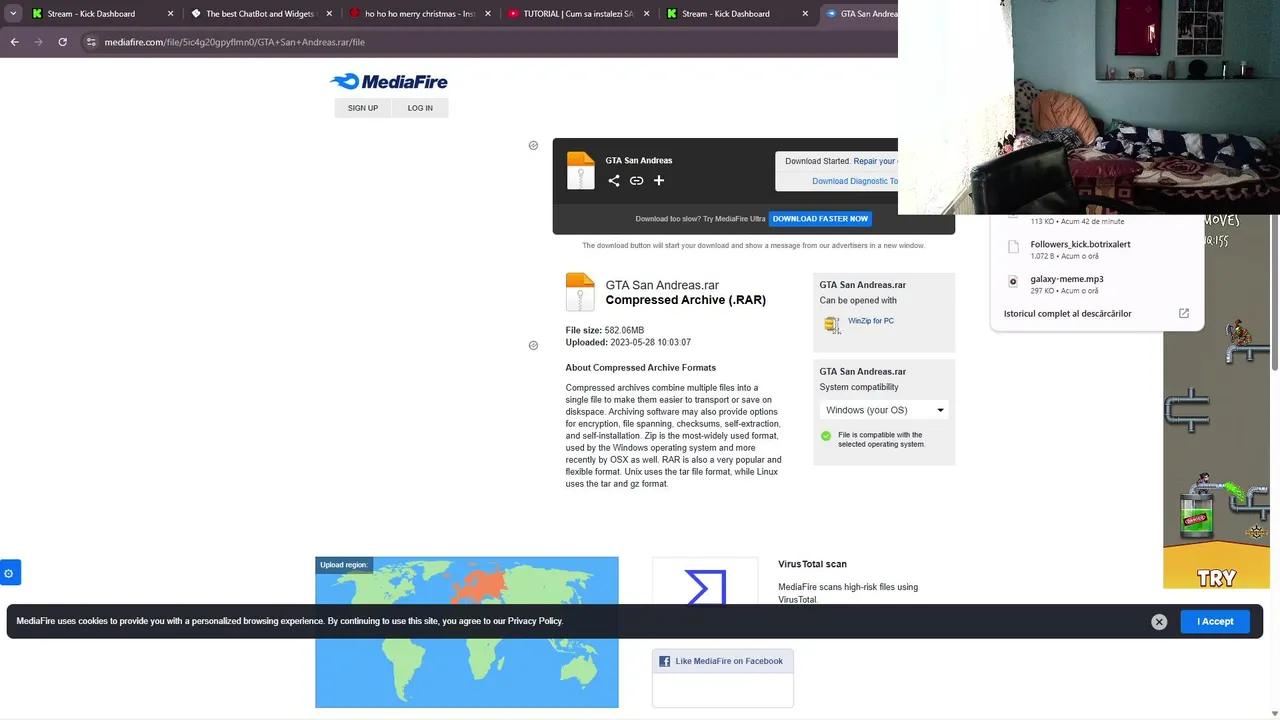
Task: Click the ad choice icon near download box
Action: (533, 146)
